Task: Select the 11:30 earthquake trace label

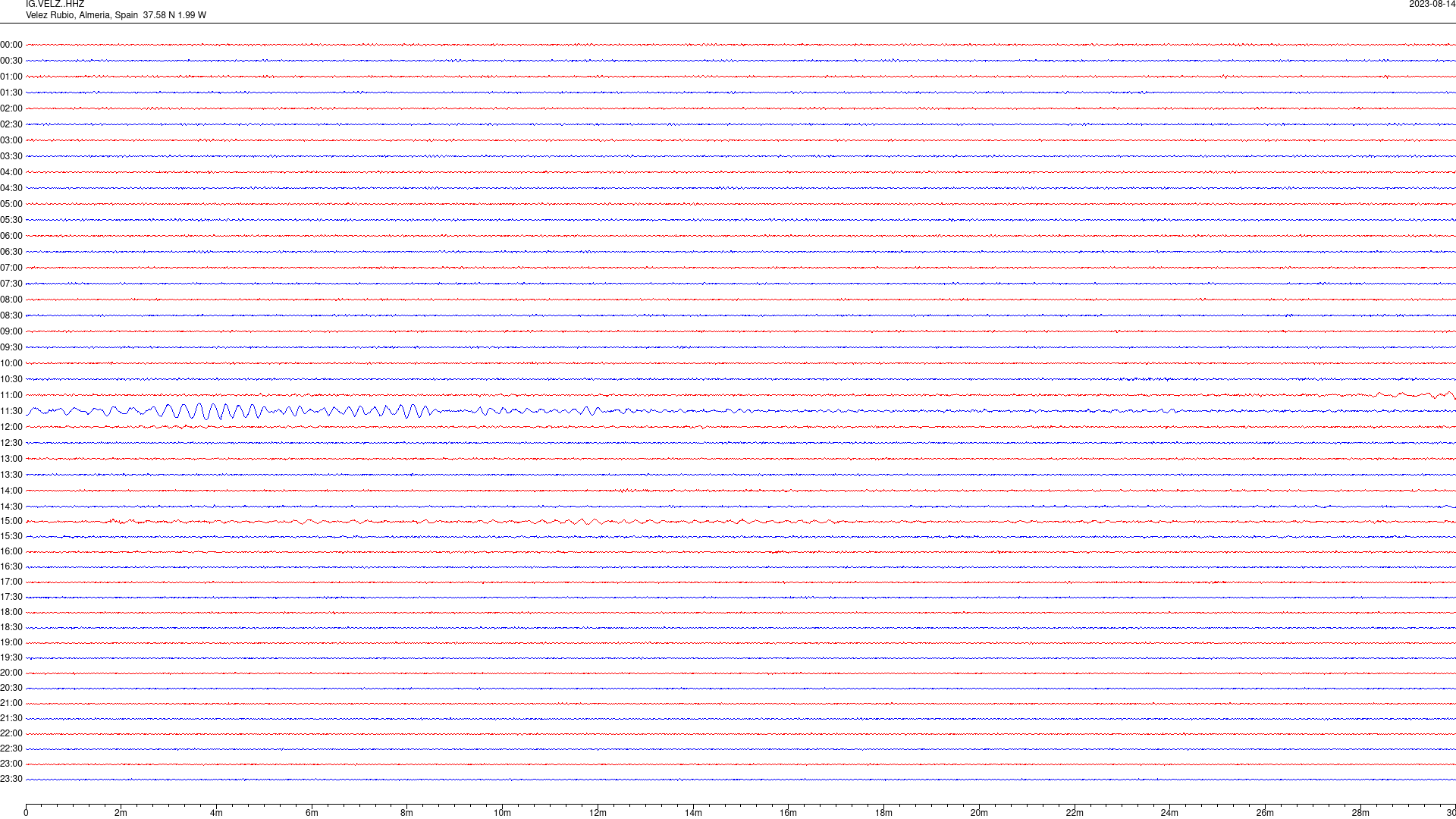Action: coord(11,411)
